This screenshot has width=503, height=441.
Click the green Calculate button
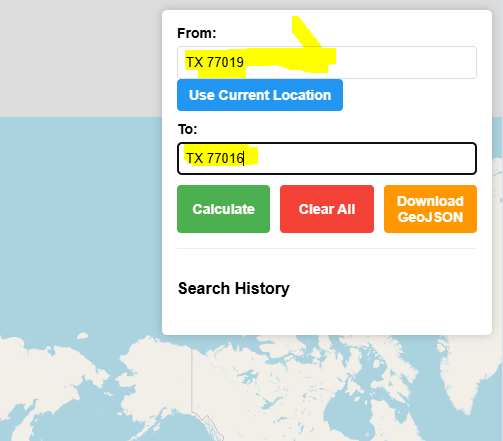[223, 209]
